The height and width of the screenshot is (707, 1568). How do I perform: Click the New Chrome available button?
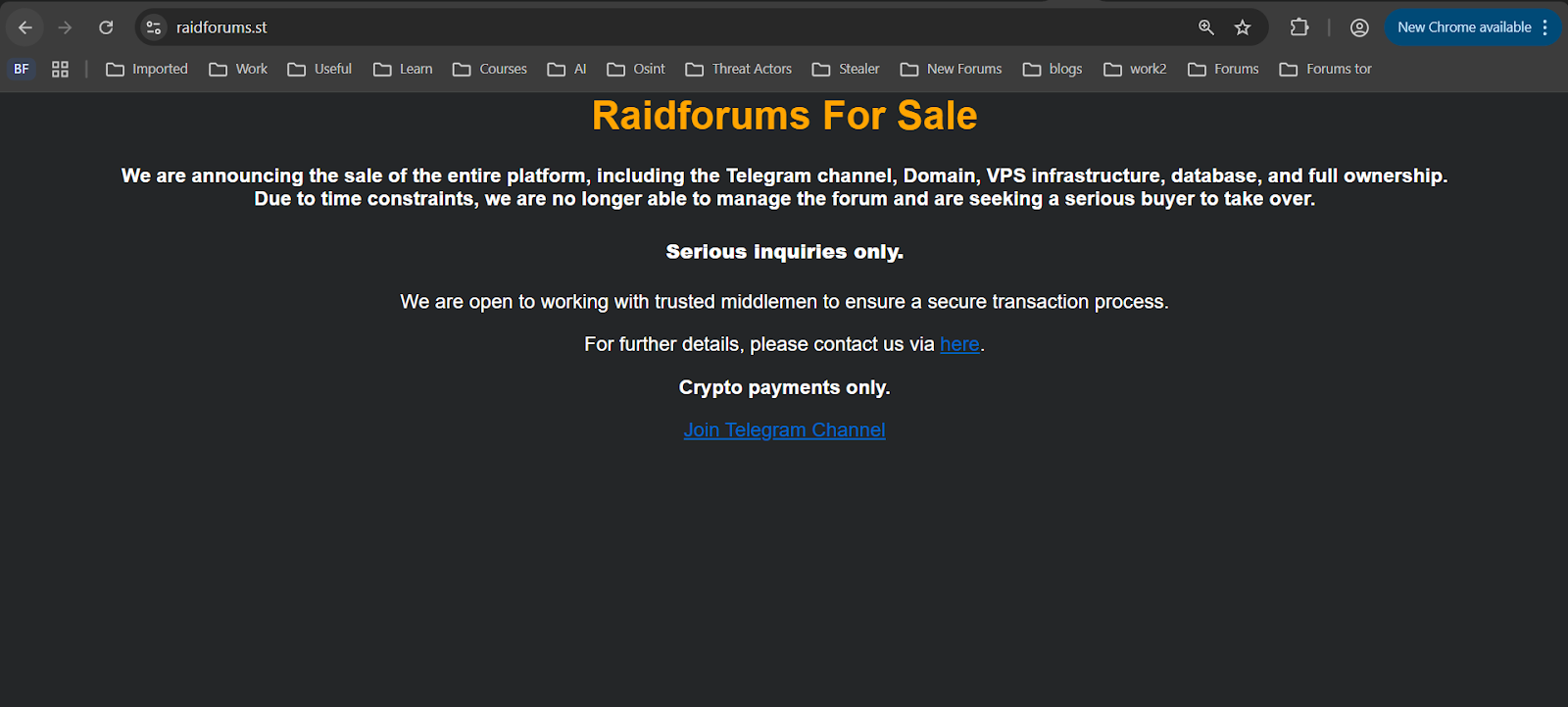coord(1463,27)
